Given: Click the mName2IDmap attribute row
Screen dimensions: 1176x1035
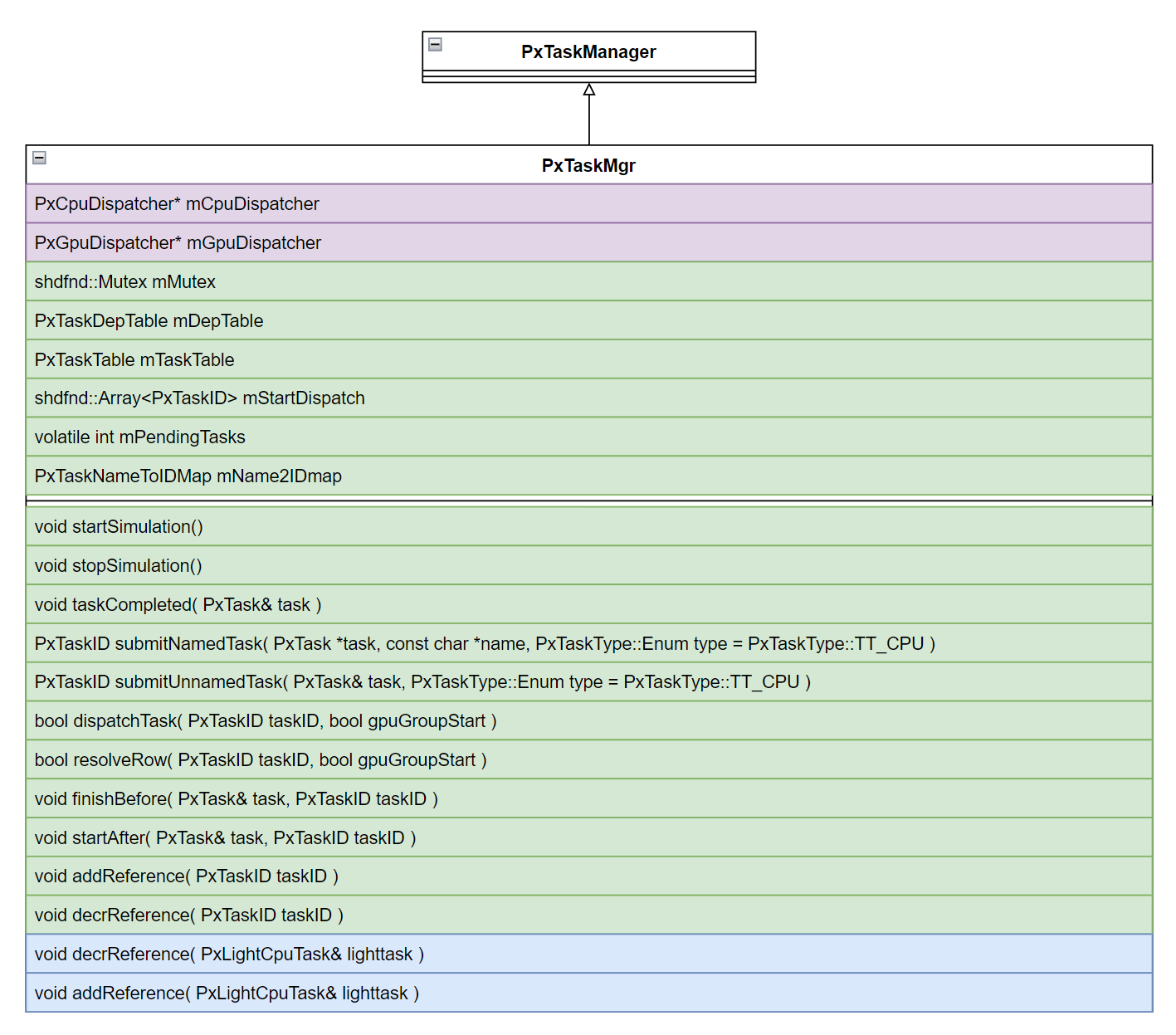Looking at the screenshot, I should (188, 476).
